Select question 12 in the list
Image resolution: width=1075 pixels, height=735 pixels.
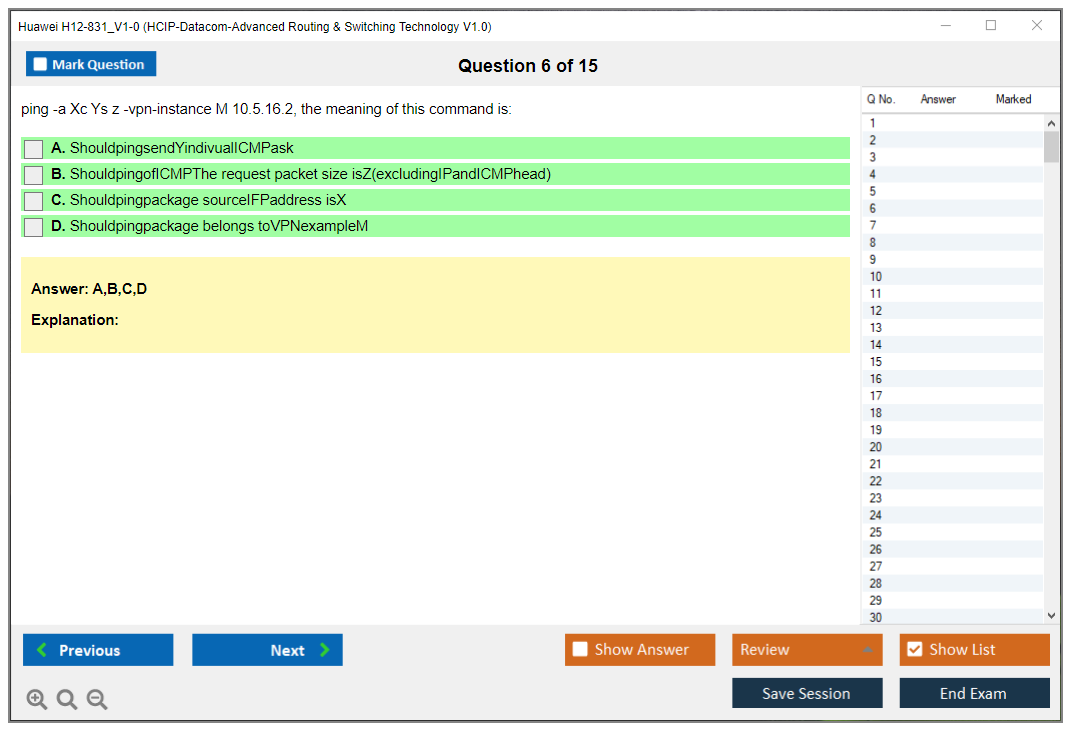(876, 311)
